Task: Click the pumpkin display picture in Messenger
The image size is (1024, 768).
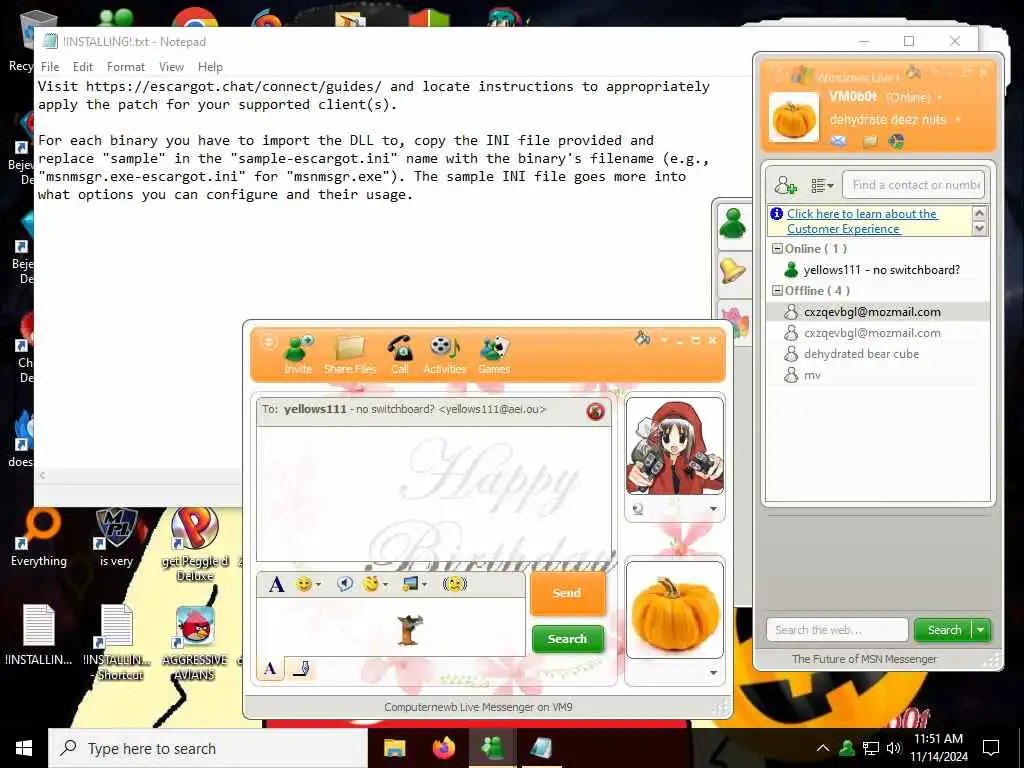Action: [793, 118]
